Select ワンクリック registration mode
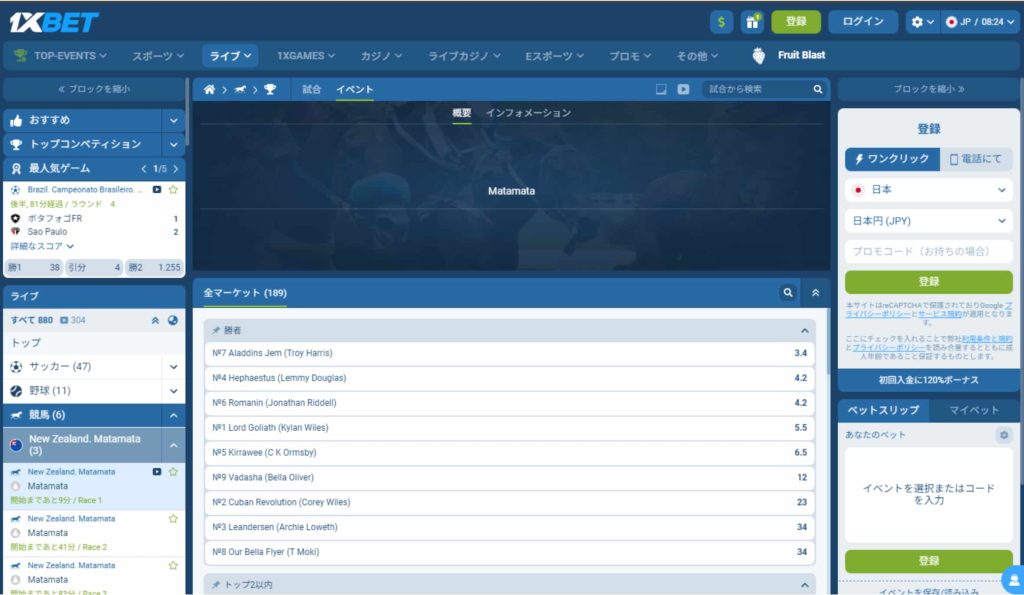The image size is (1024, 595). point(892,159)
